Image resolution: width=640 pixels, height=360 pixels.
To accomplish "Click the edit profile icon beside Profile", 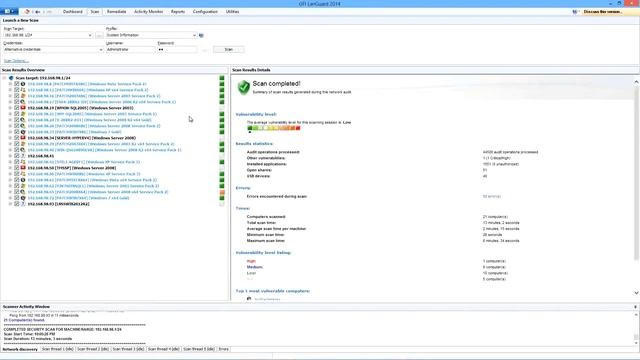I will point(201,36).
